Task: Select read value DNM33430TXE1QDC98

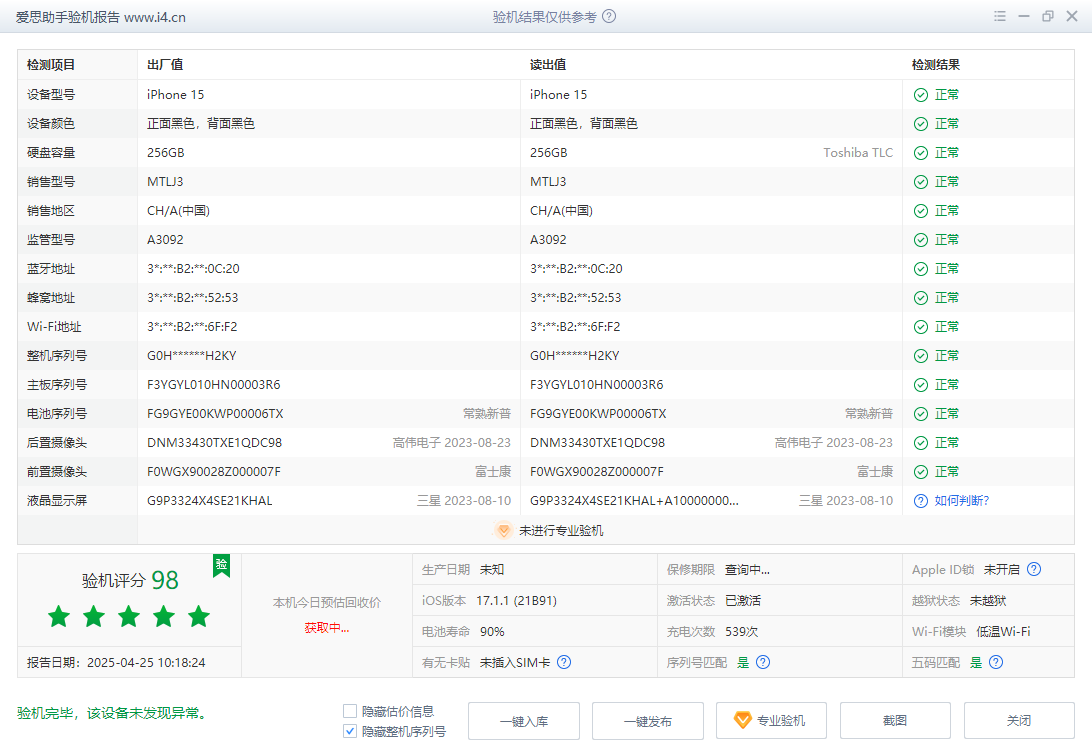Action: pos(598,443)
